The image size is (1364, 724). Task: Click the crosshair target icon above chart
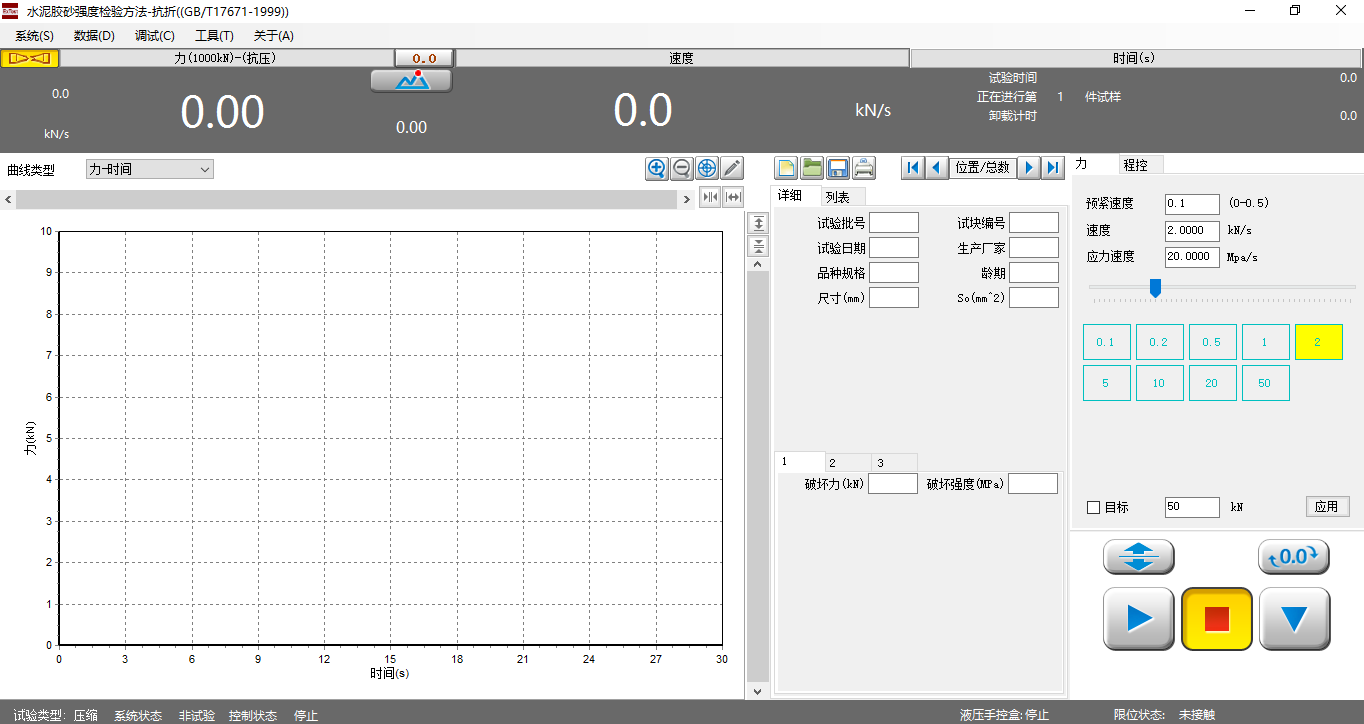[707, 169]
